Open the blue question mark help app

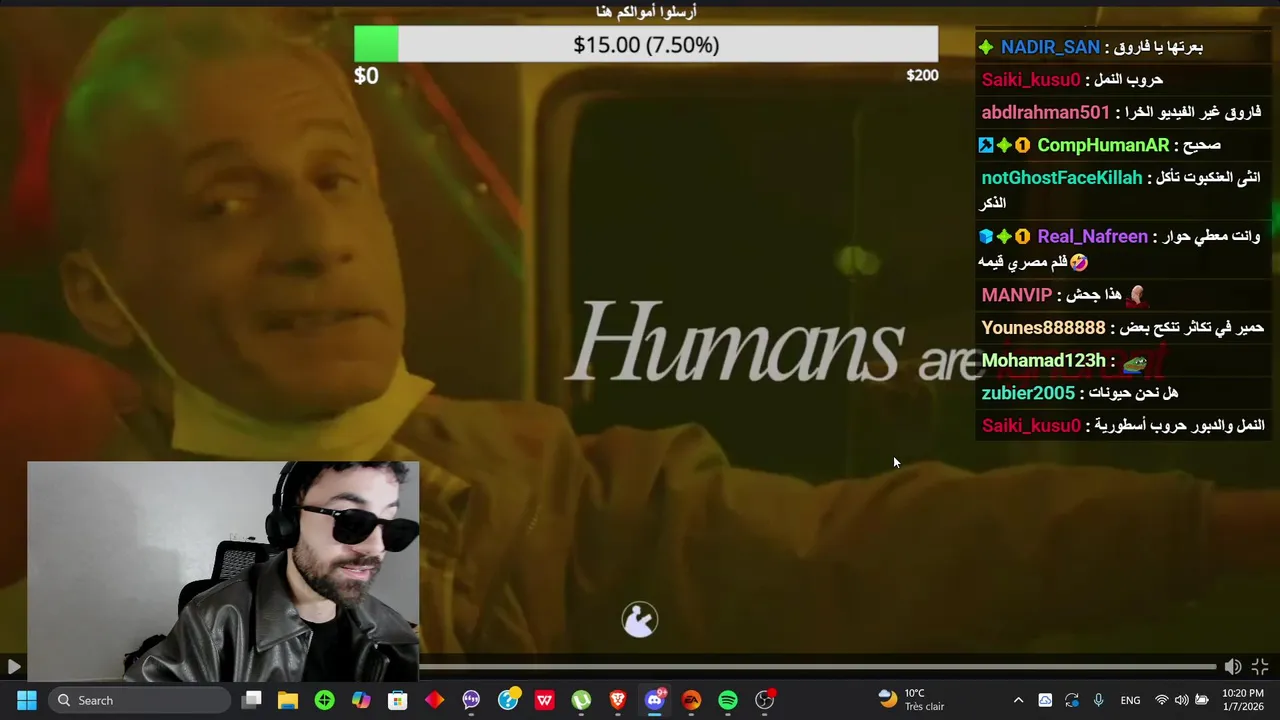(508, 700)
